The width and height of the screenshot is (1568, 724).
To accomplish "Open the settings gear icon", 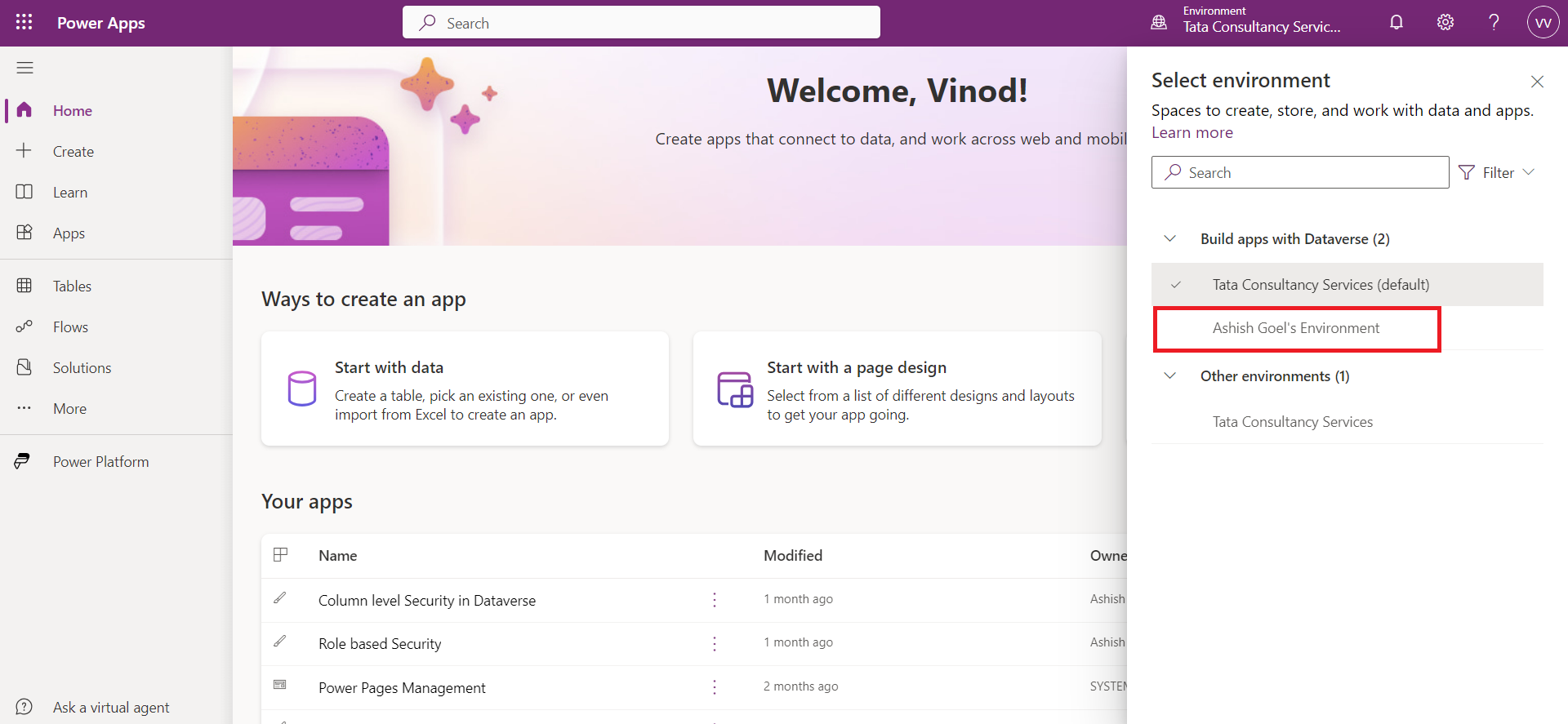I will tap(1445, 22).
